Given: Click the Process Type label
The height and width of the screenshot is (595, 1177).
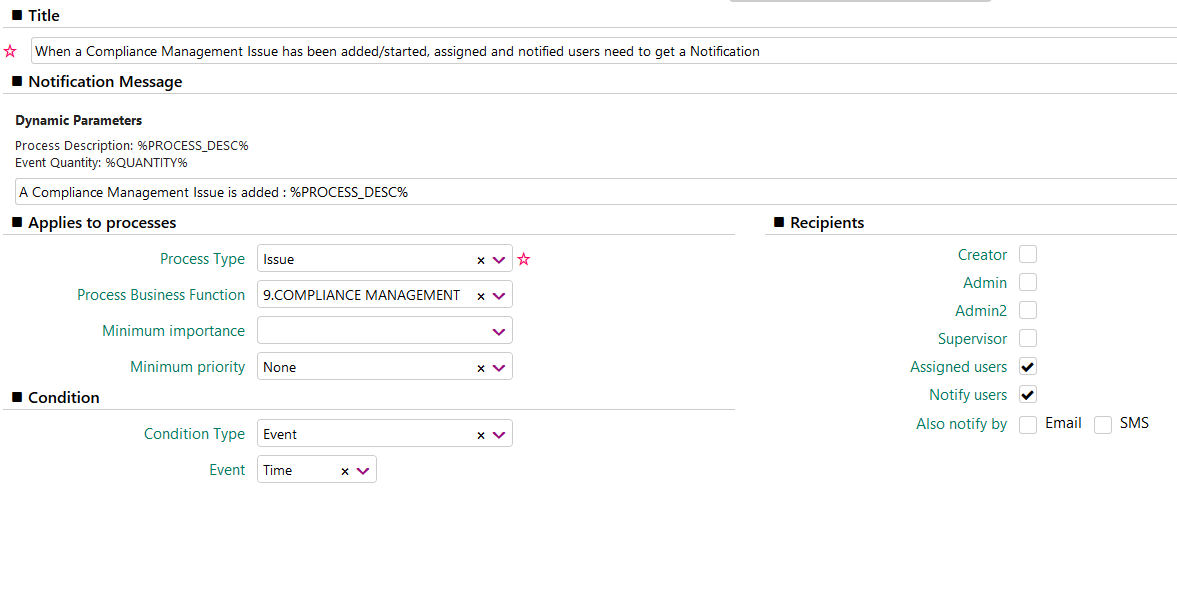Looking at the screenshot, I should tap(202, 259).
